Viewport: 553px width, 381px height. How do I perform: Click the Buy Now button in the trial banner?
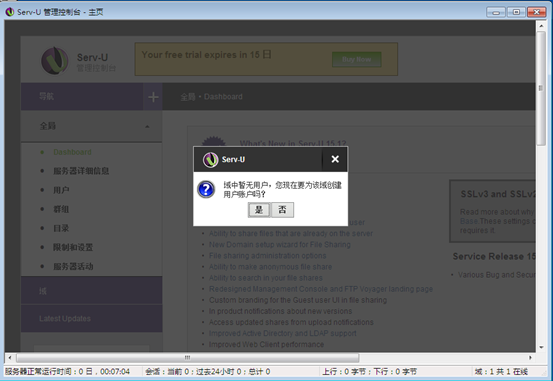click(x=357, y=59)
